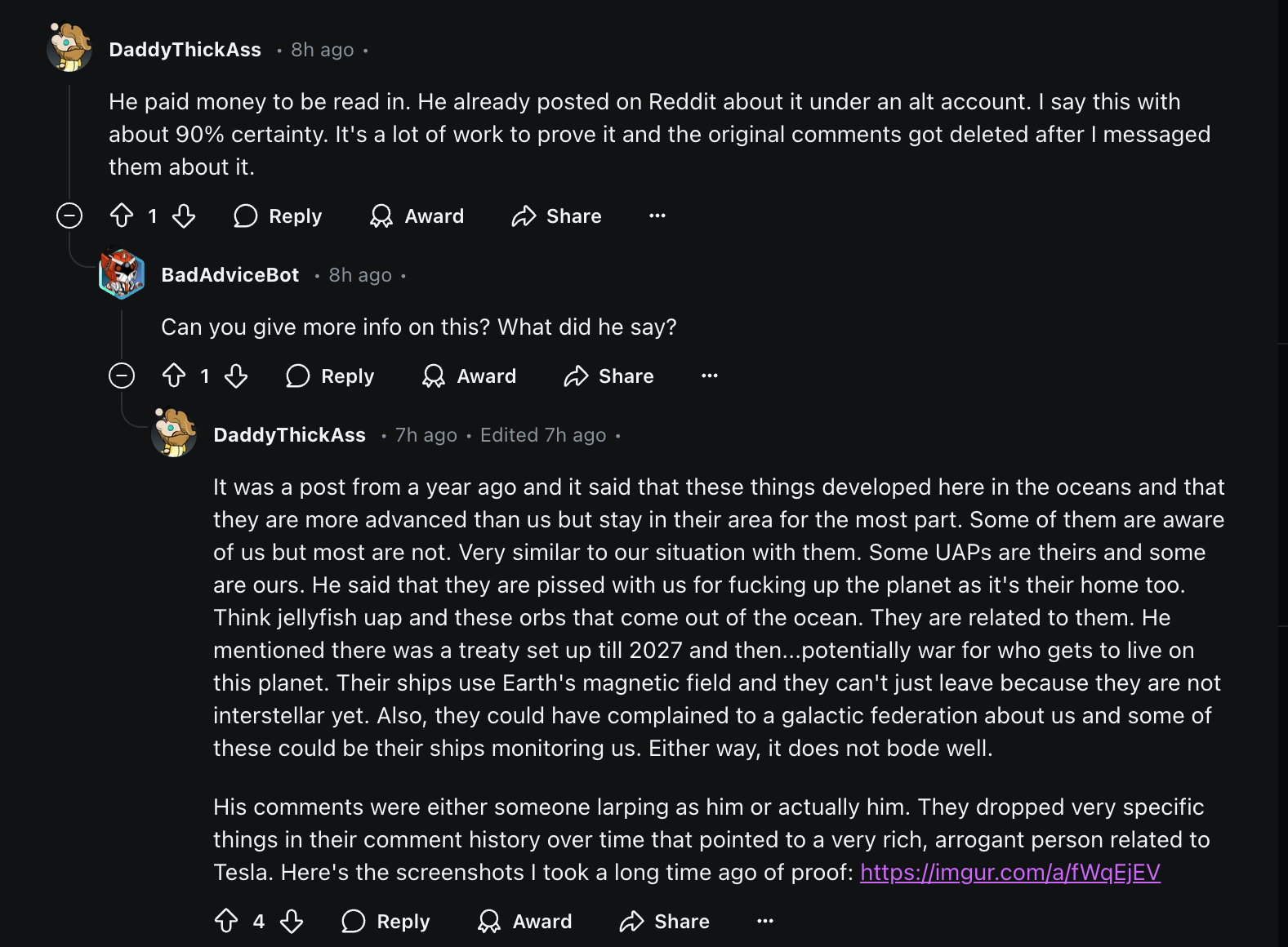Open more options on BadAdviceBot's comment

tap(710, 376)
